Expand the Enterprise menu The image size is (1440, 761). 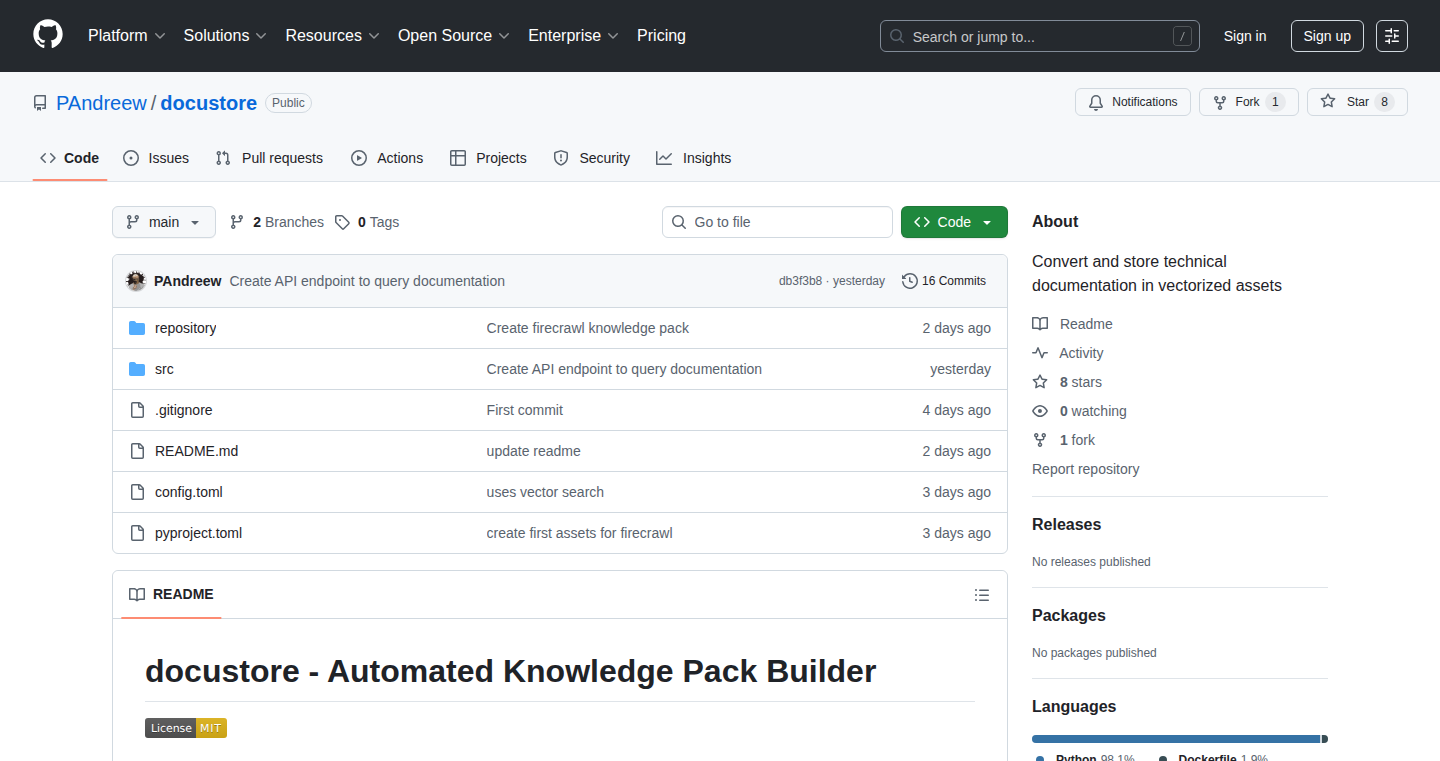coord(573,35)
